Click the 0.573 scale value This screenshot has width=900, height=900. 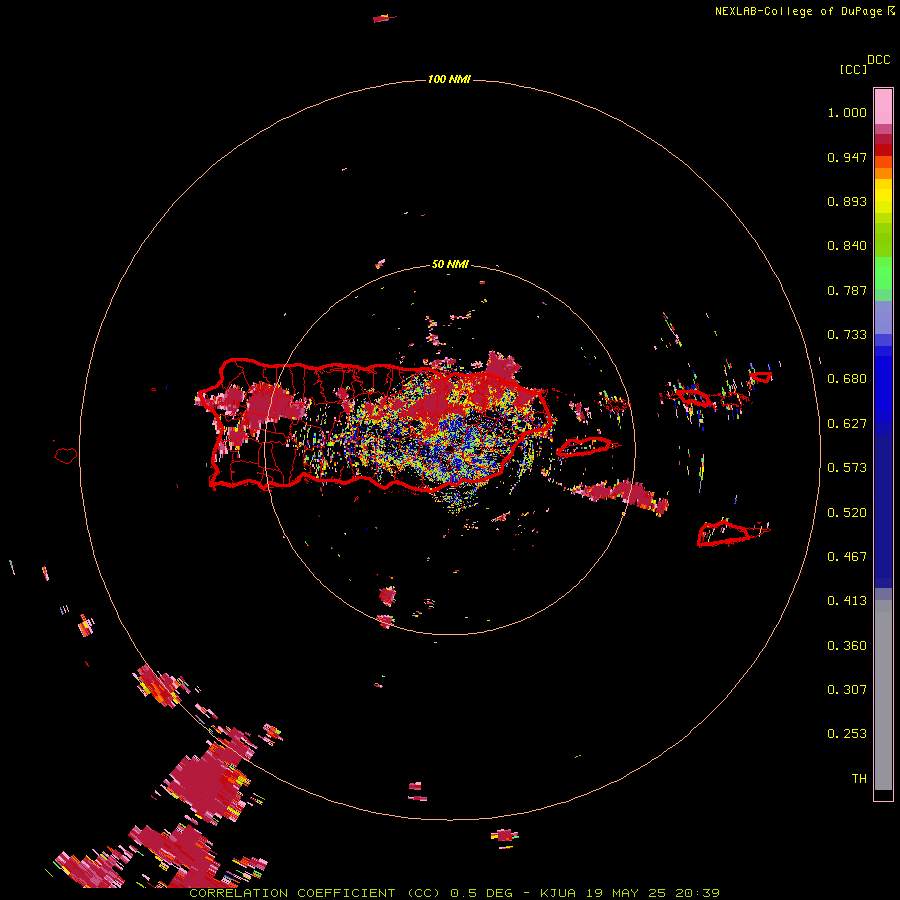pyautogui.click(x=847, y=468)
